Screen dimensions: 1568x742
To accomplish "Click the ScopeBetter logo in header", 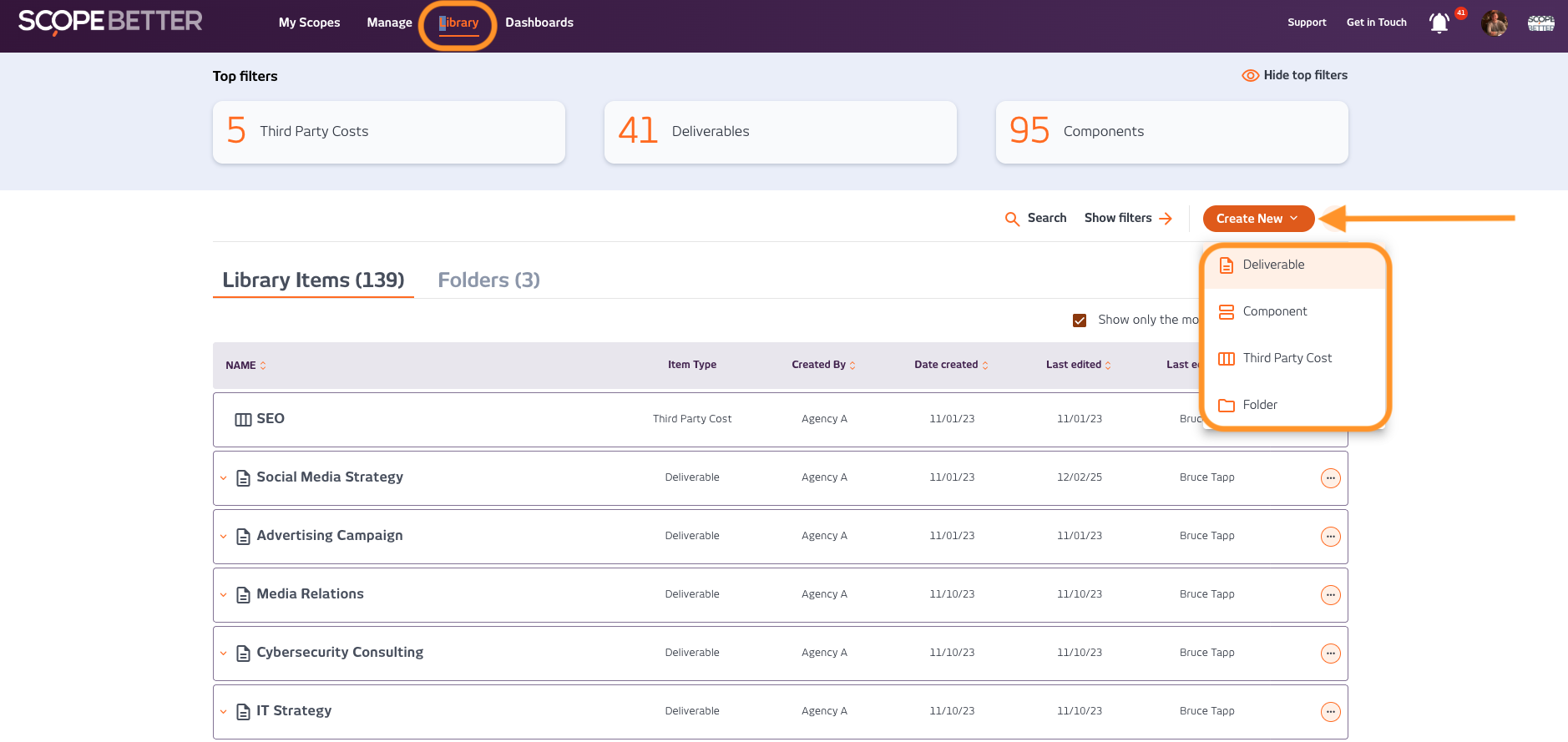I will 110,22.
